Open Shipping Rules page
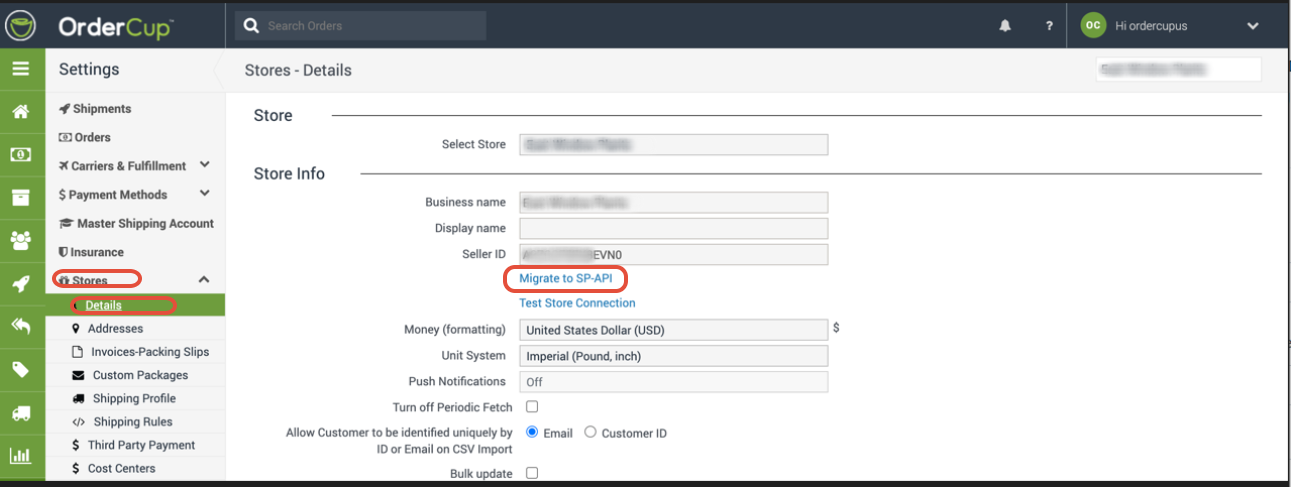Screen dimensions: 1291x487 tap(132, 422)
